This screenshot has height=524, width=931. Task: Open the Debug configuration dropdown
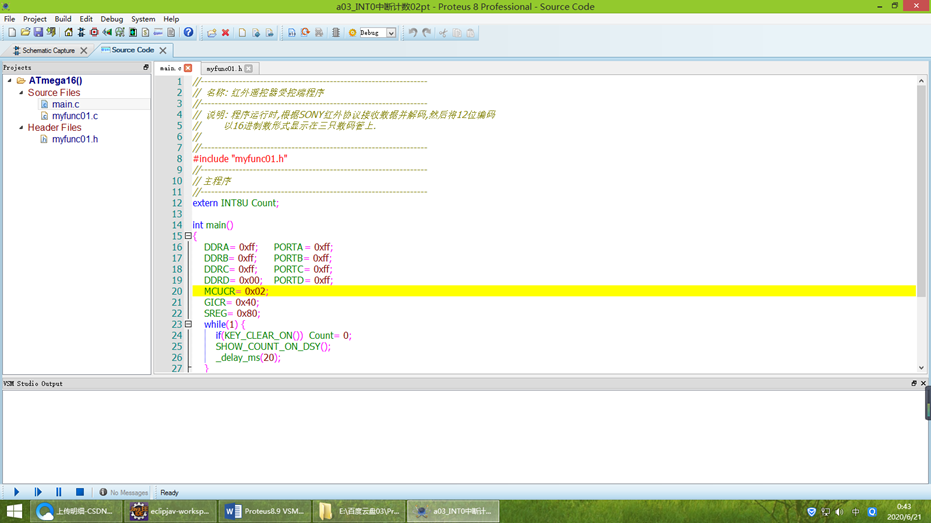pyautogui.click(x=391, y=33)
